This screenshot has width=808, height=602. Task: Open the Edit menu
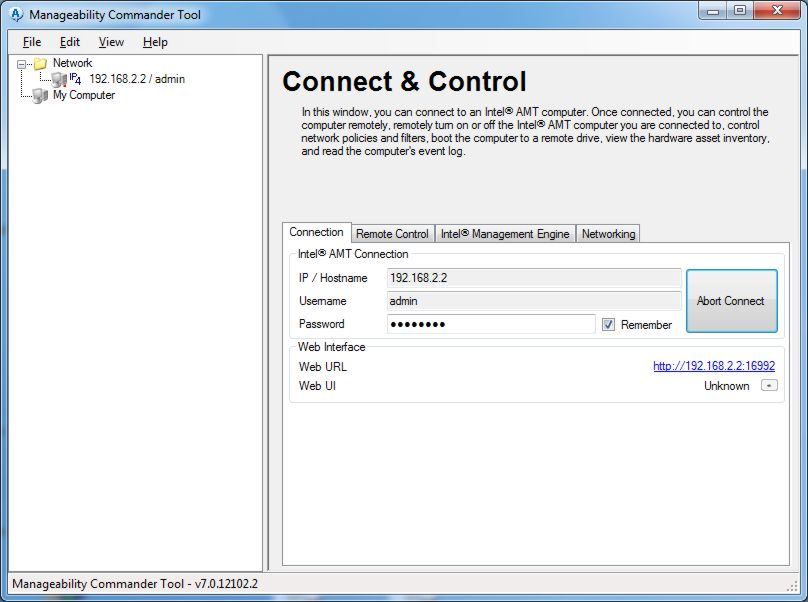pyautogui.click(x=70, y=42)
